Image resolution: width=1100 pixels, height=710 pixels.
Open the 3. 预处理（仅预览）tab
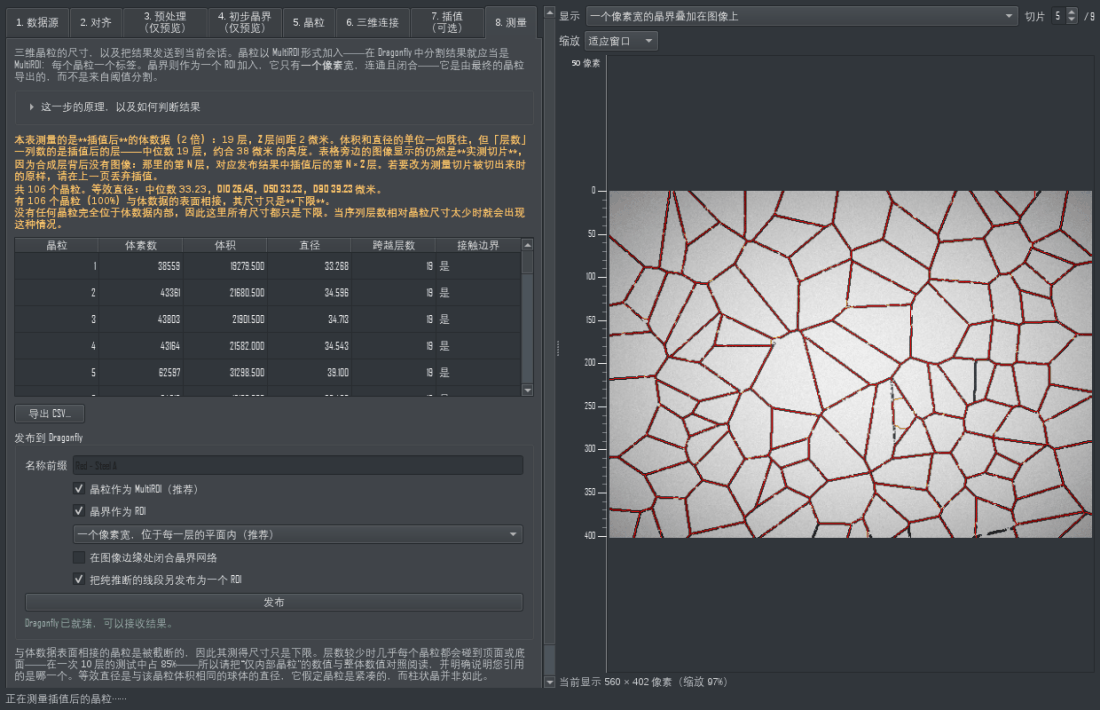coord(165,22)
